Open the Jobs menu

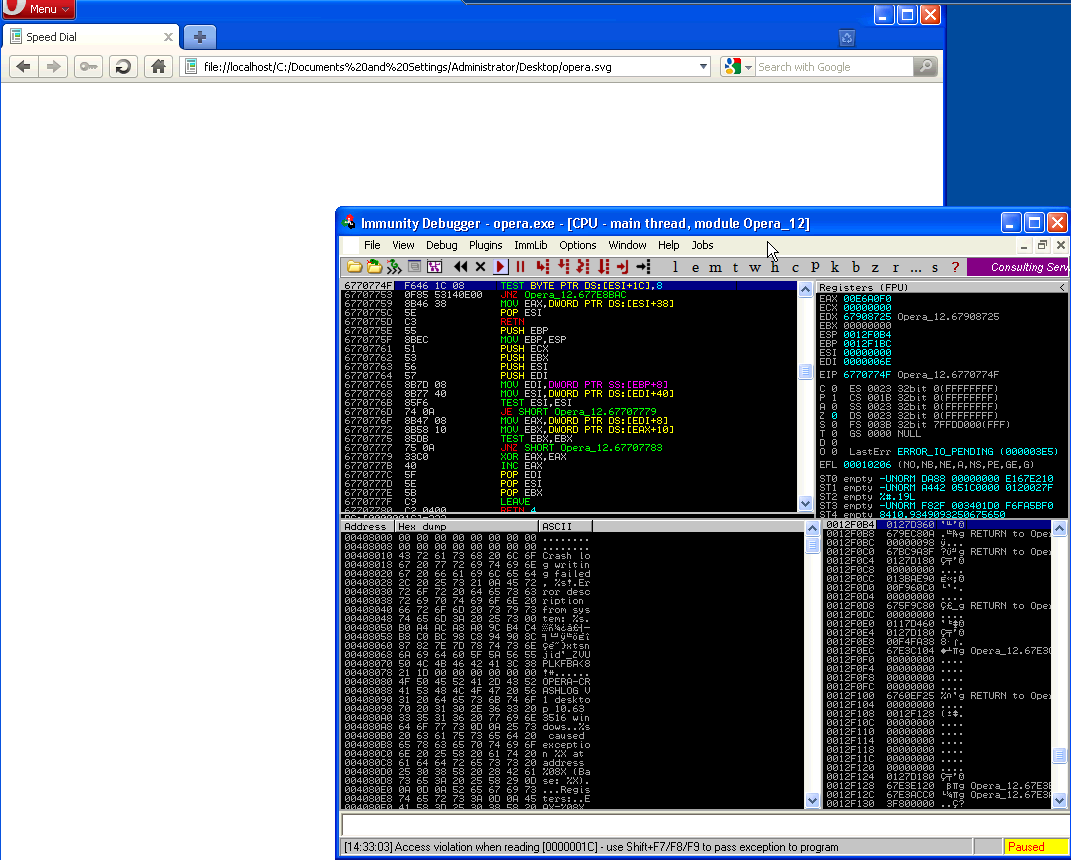702,245
